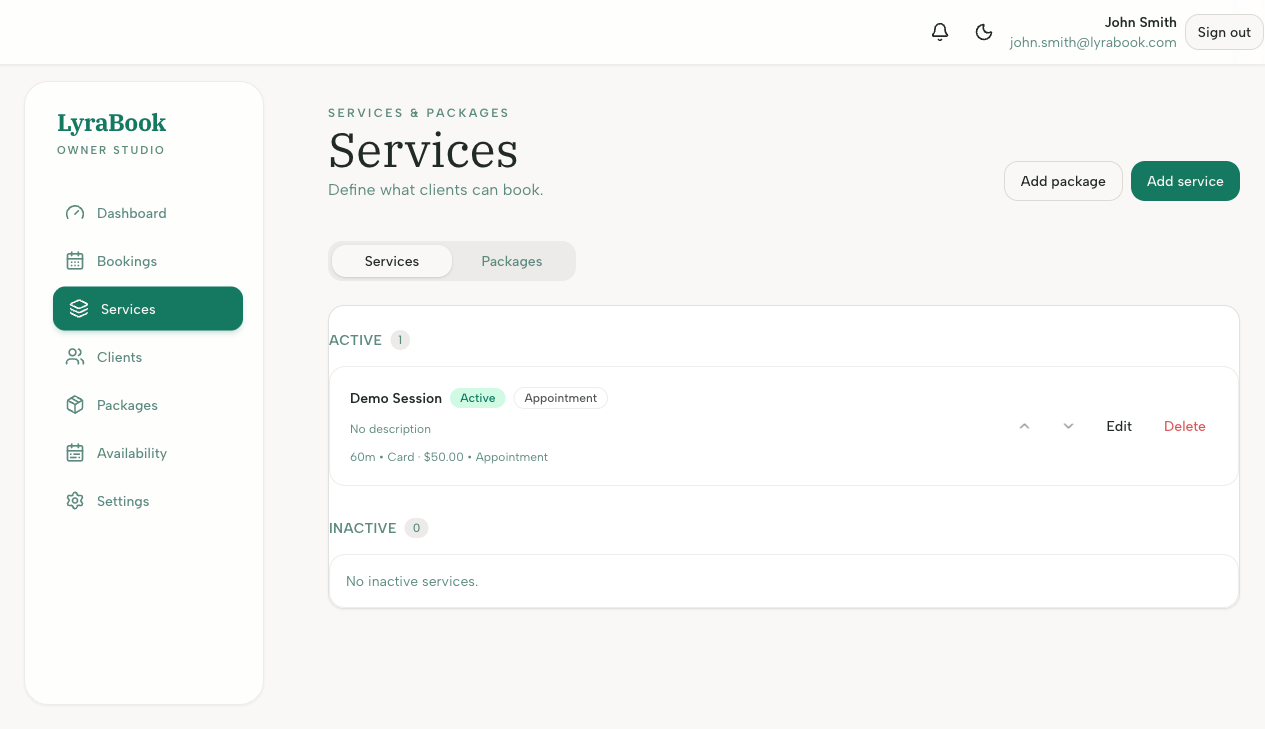Open Settings via the gear icon
Image resolution: width=1265 pixels, height=729 pixels.
pyautogui.click(x=74, y=500)
